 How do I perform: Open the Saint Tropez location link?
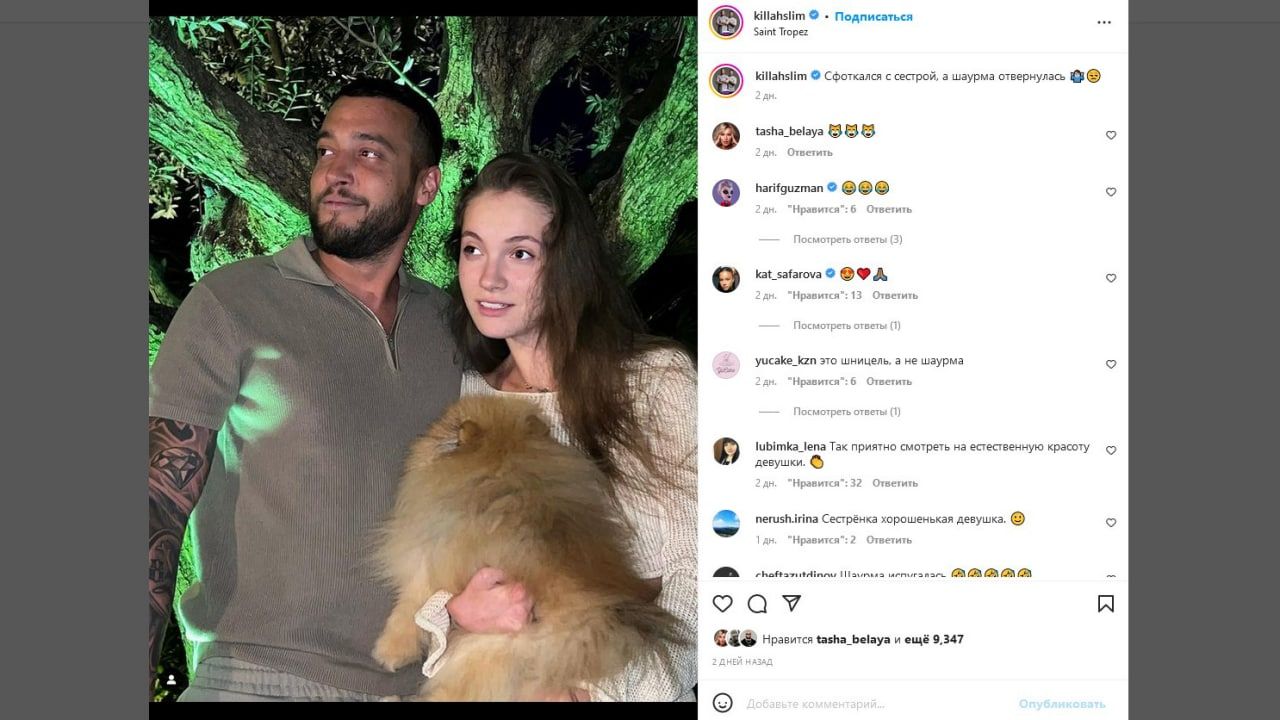[780, 32]
